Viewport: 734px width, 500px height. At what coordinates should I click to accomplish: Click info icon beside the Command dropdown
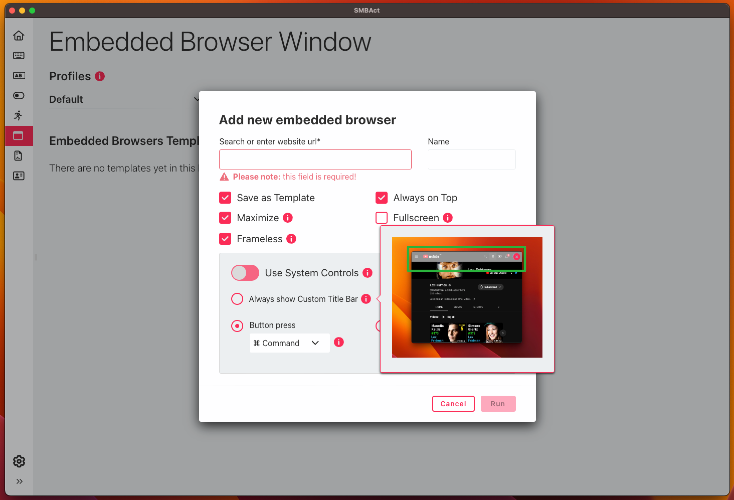[x=339, y=342]
